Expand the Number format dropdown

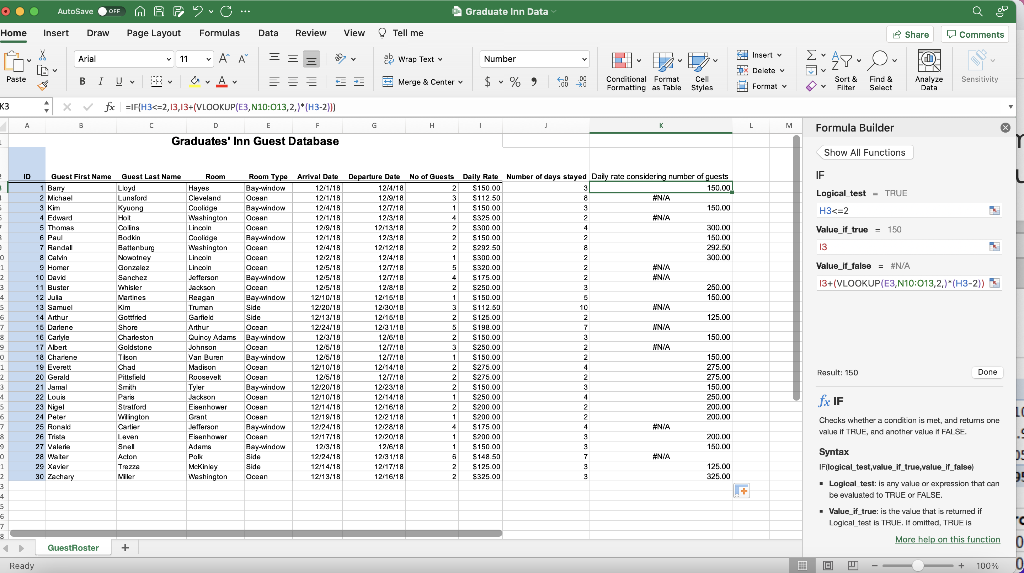tap(534, 59)
